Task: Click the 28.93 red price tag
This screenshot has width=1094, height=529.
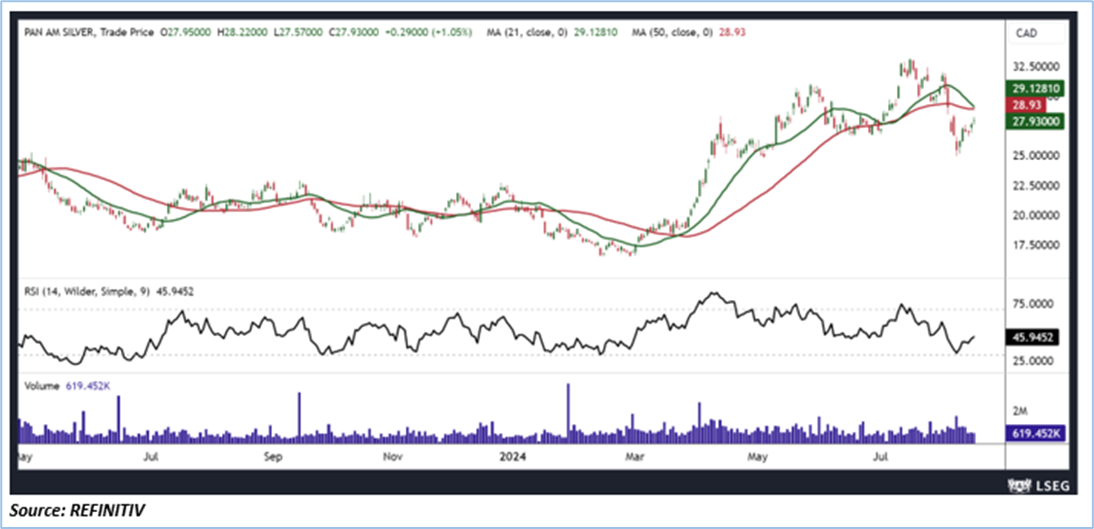Action: point(1026,105)
